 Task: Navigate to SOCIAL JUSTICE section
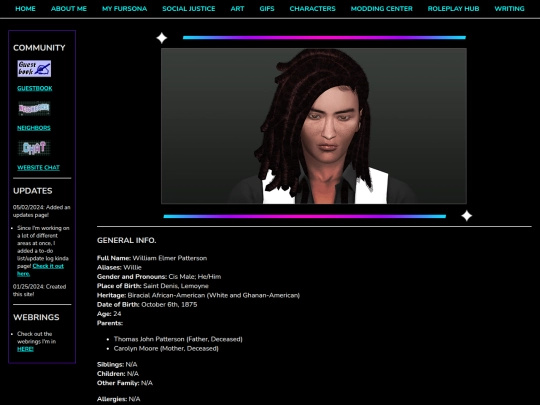189,9
